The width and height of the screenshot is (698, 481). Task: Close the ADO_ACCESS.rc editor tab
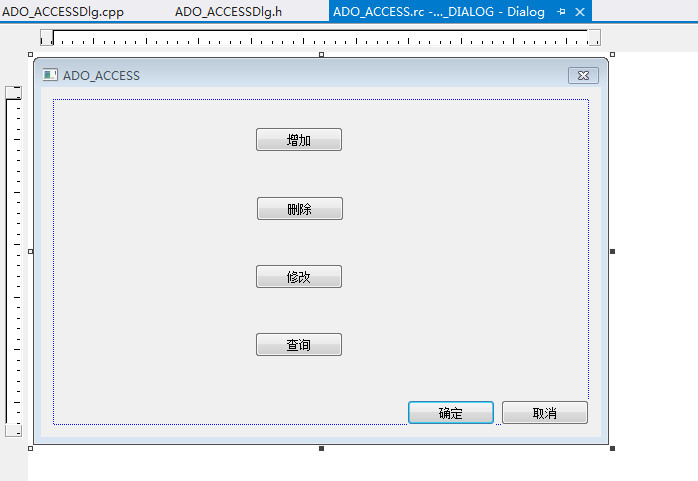[x=580, y=12]
